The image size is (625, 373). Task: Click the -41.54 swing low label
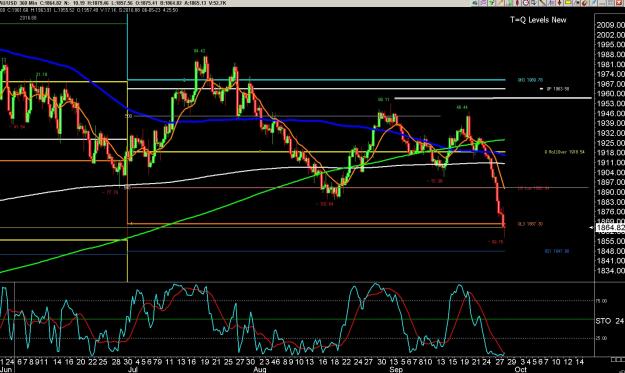point(17,127)
